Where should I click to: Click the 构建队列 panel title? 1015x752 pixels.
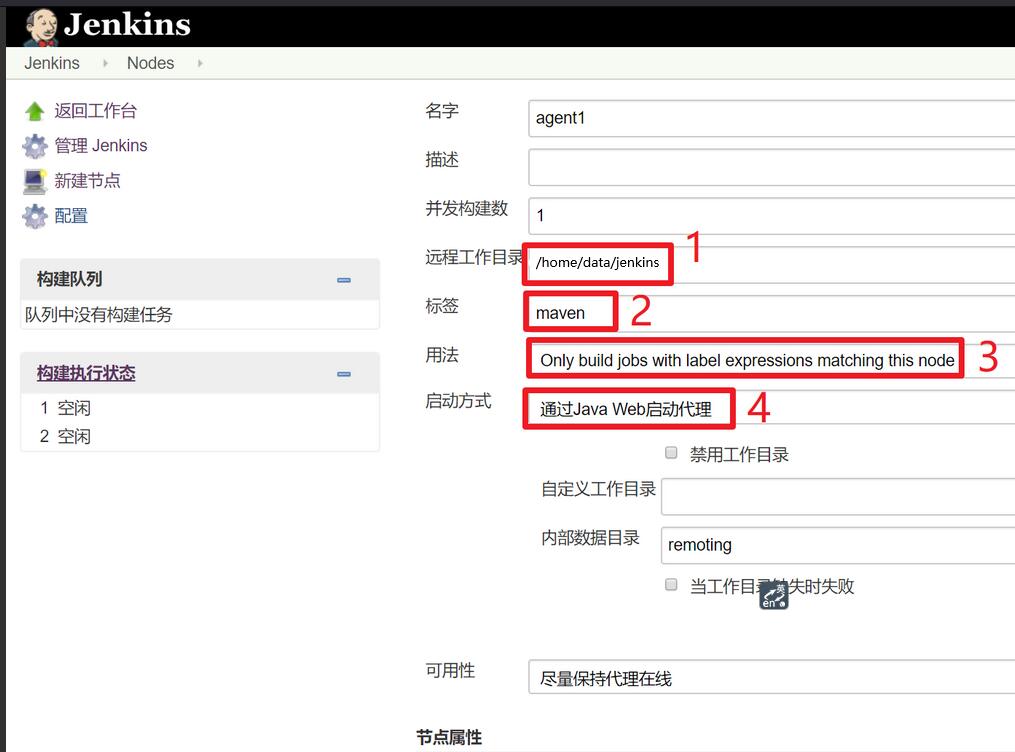[x=69, y=279]
